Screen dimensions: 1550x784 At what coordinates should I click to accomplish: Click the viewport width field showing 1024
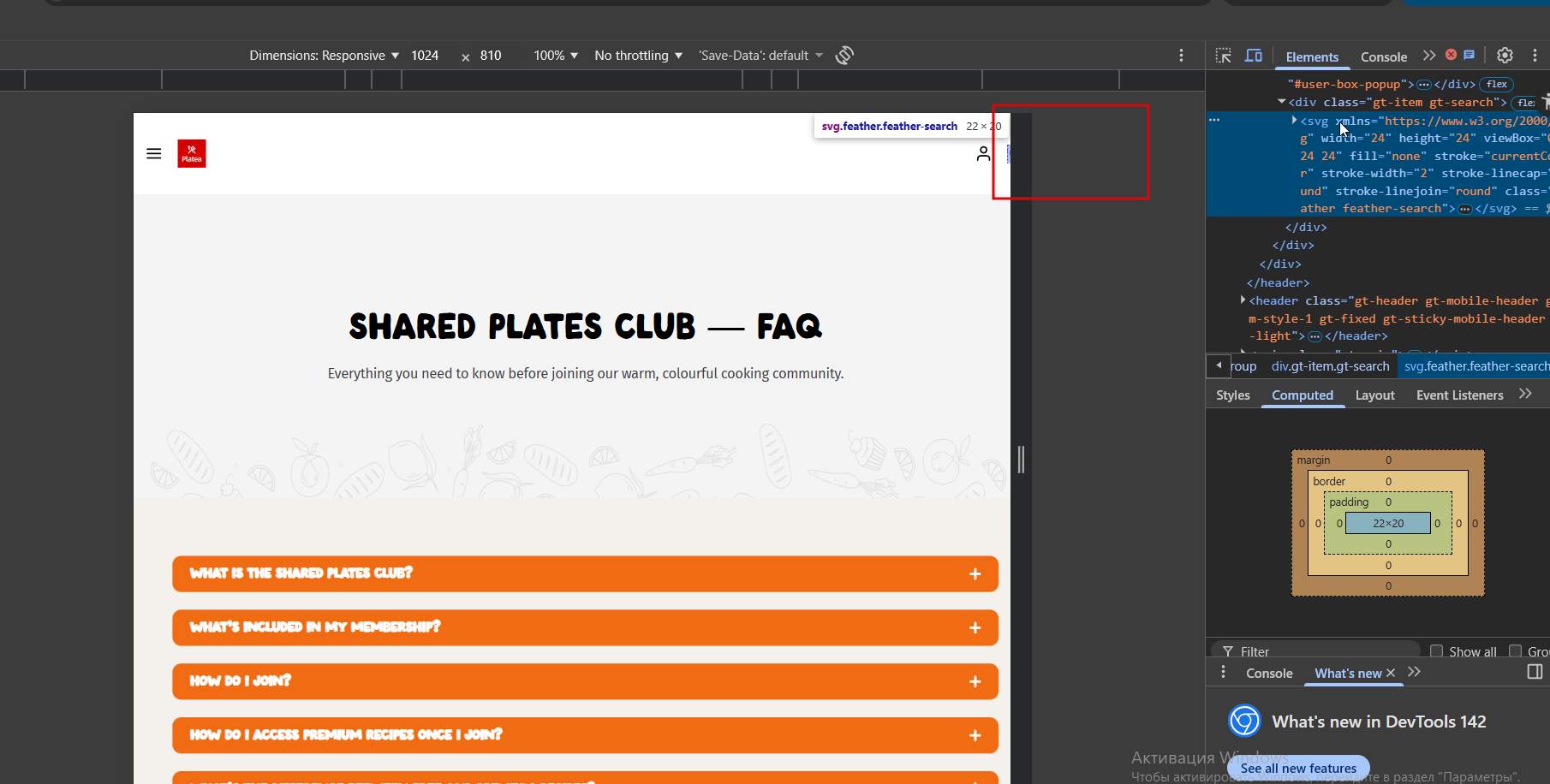tap(425, 56)
